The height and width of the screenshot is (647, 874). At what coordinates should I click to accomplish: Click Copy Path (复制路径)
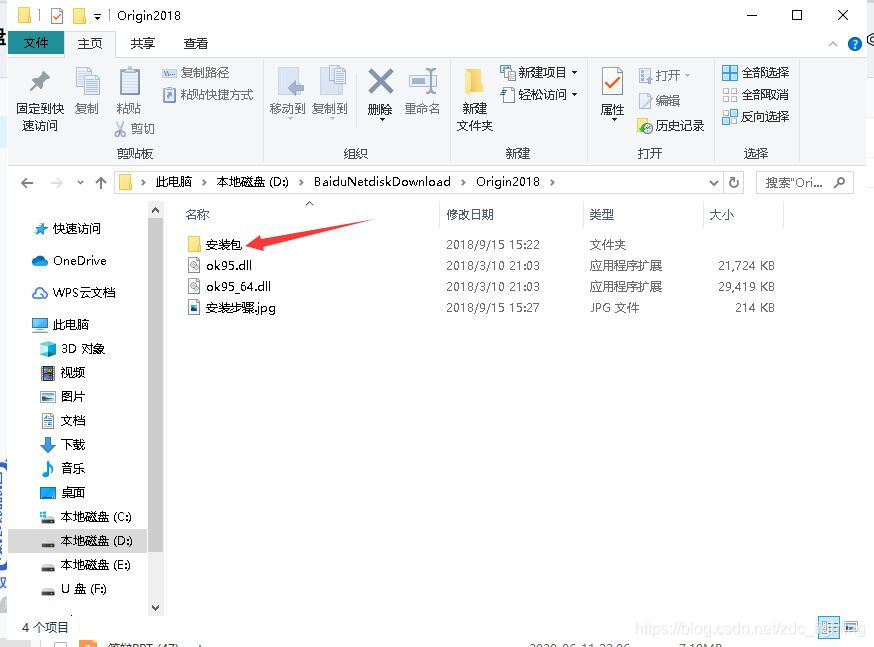(x=196, y=72)
